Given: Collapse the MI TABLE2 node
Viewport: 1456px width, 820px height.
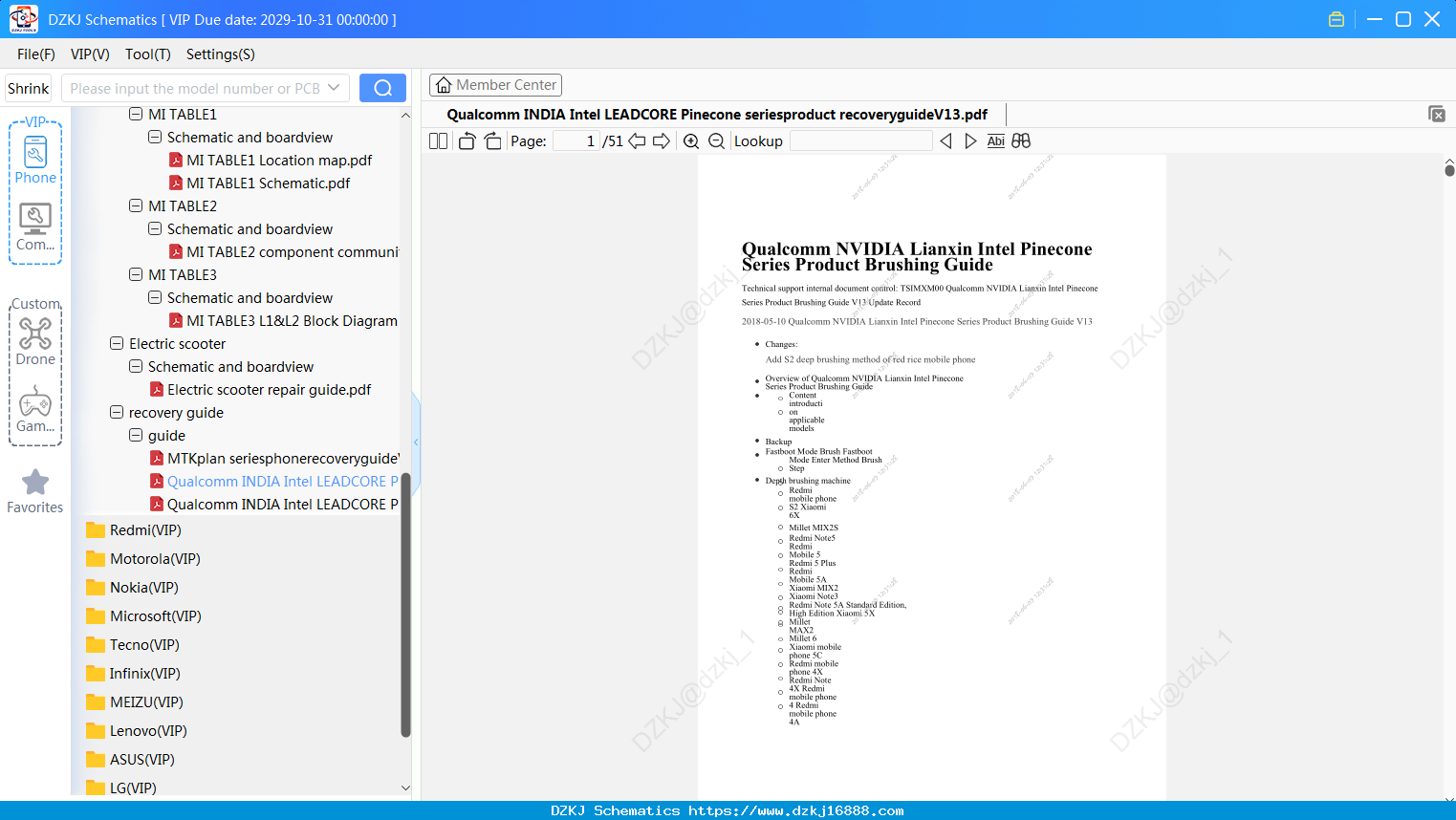Looking at the screenshot, I should (136, 206).
